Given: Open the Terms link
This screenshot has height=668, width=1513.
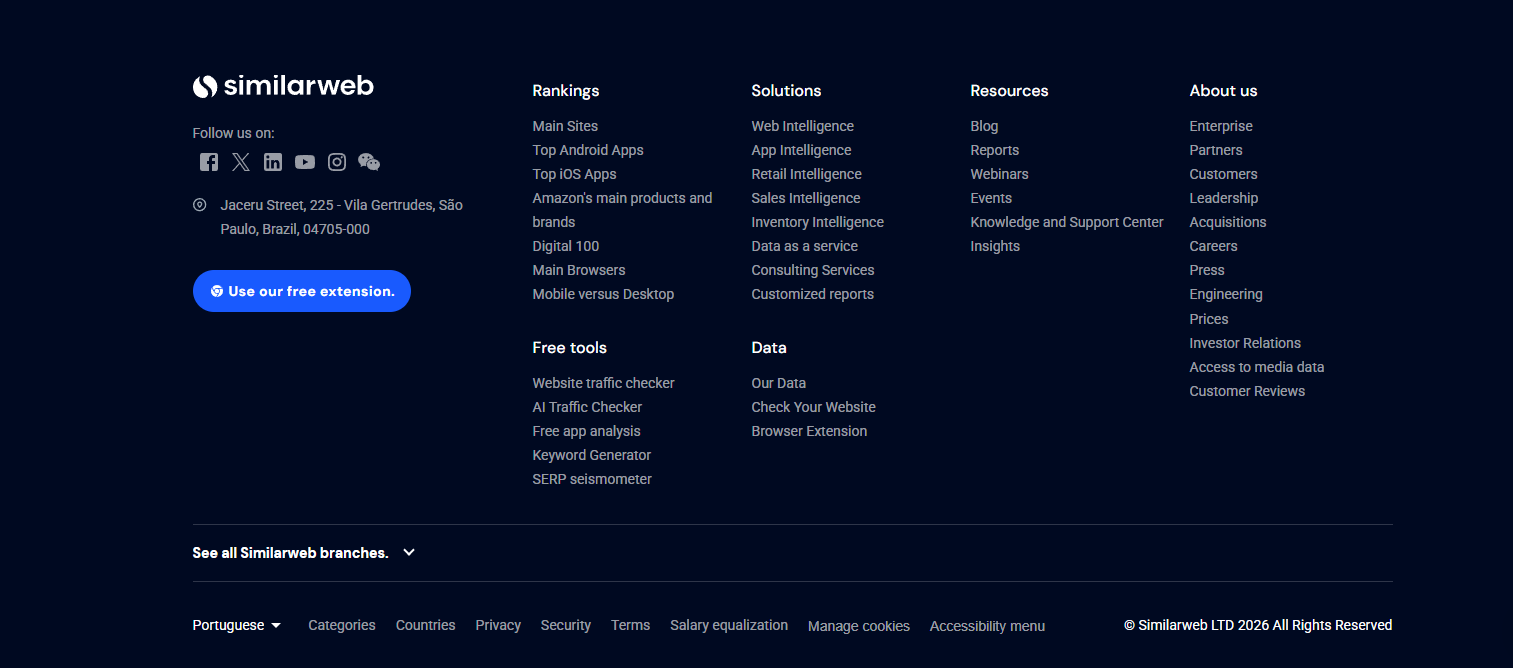Looking at the screenshot, I should point(631,625).
